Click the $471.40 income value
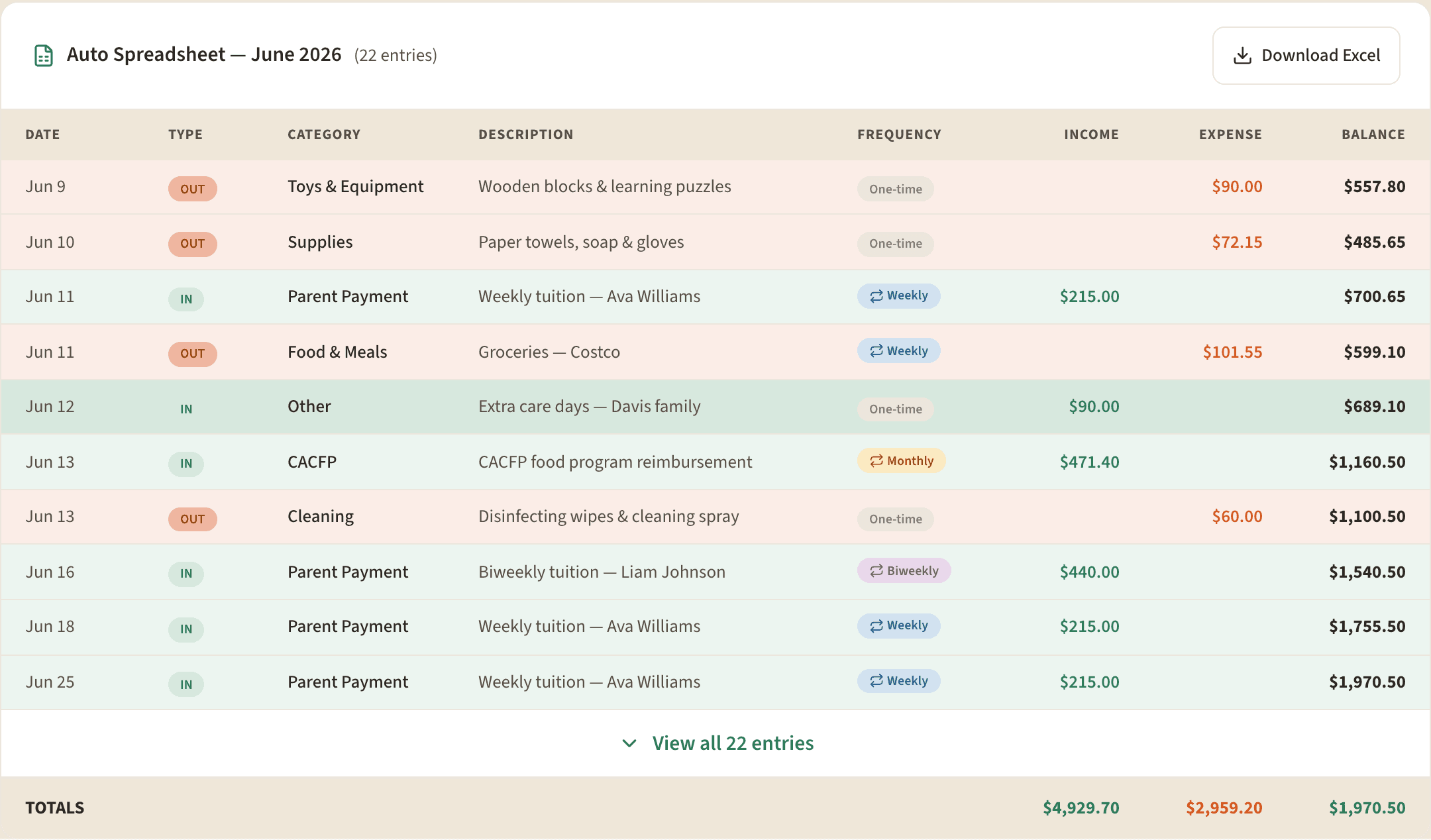This screenshot has width=1431, height=840. click(x=1089, y=462)
